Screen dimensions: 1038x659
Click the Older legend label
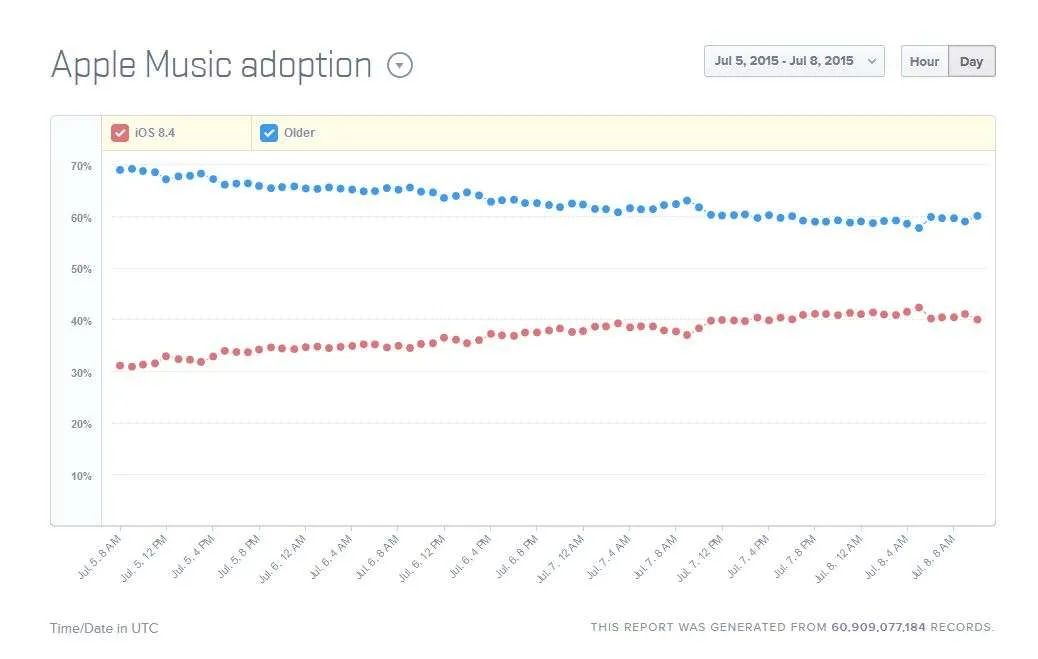(x=299, y=132)
